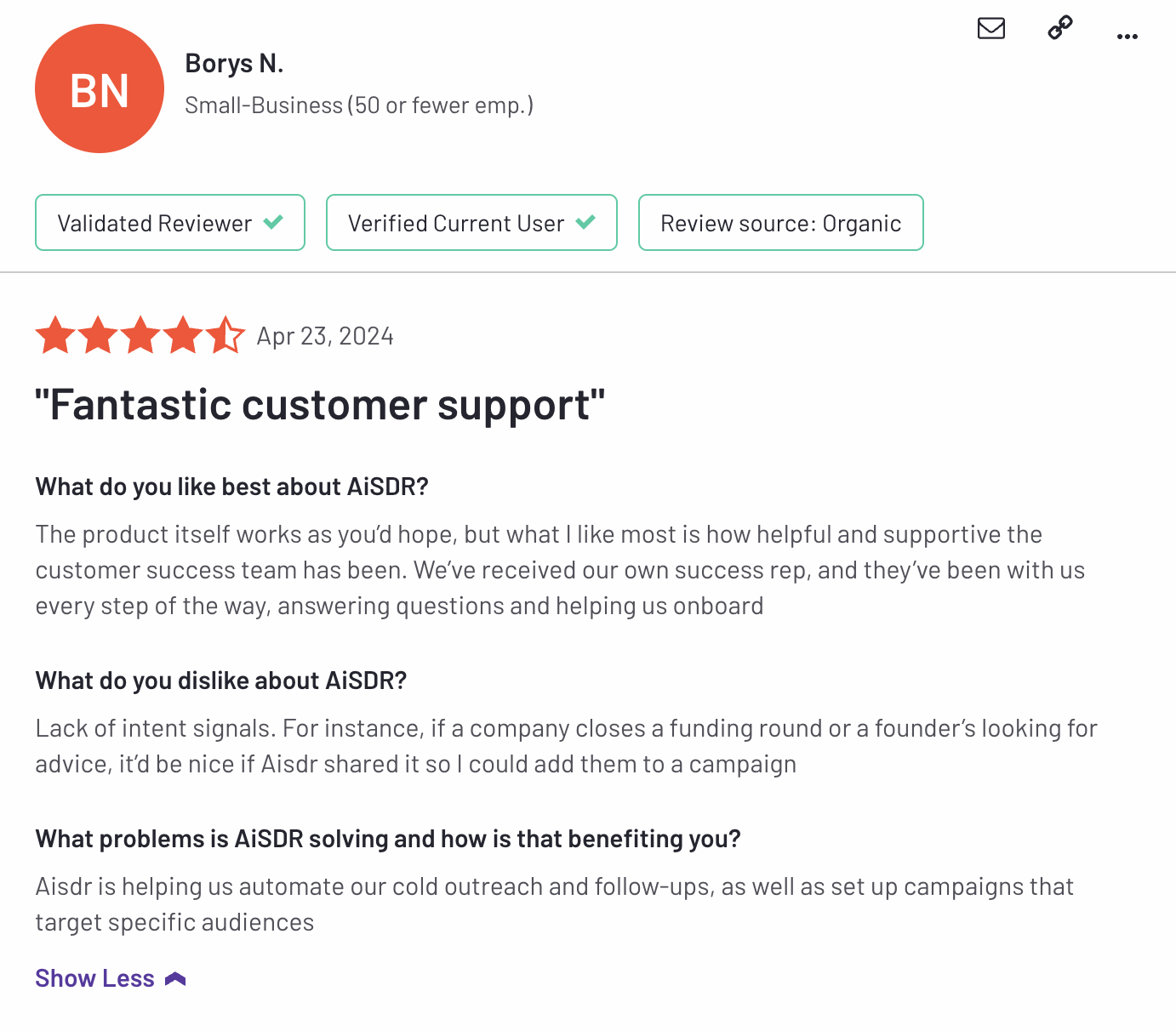Image resolution: width=1176 pixels, height=1031 pixels.
Task: Open reviewer profile by clicking Borys N.
Action: click(234, 62)
